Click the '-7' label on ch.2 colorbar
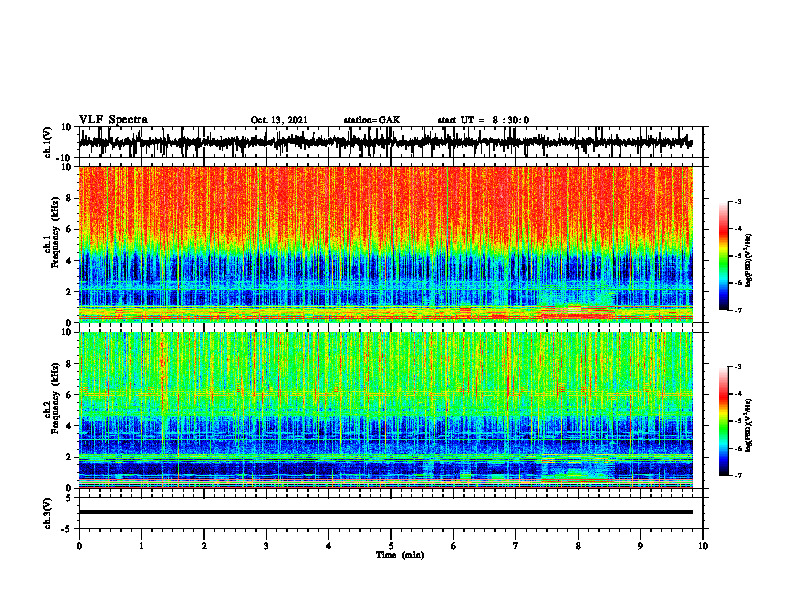Viewport: 792px width, 612px height. [x=738, y=476]
